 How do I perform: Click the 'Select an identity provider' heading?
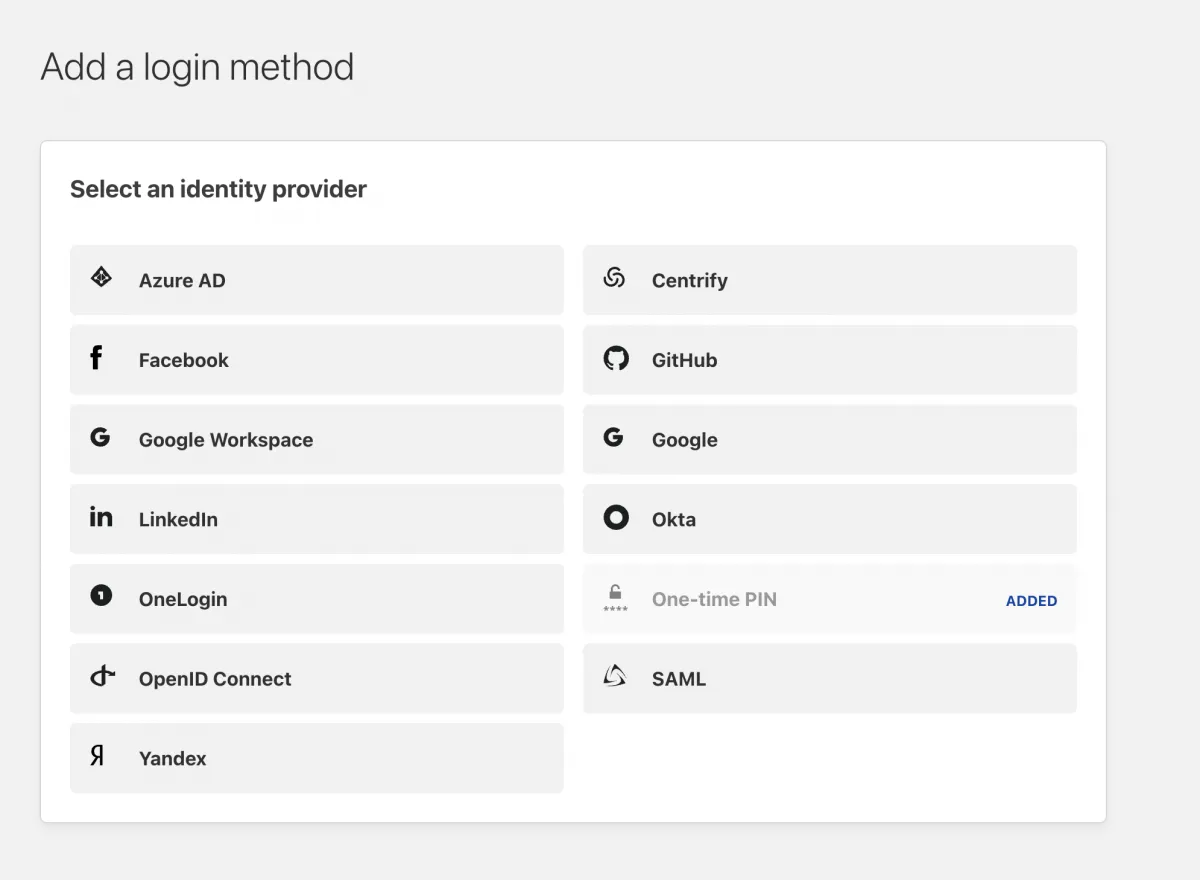pyautogui.click(x=218, y=189)
